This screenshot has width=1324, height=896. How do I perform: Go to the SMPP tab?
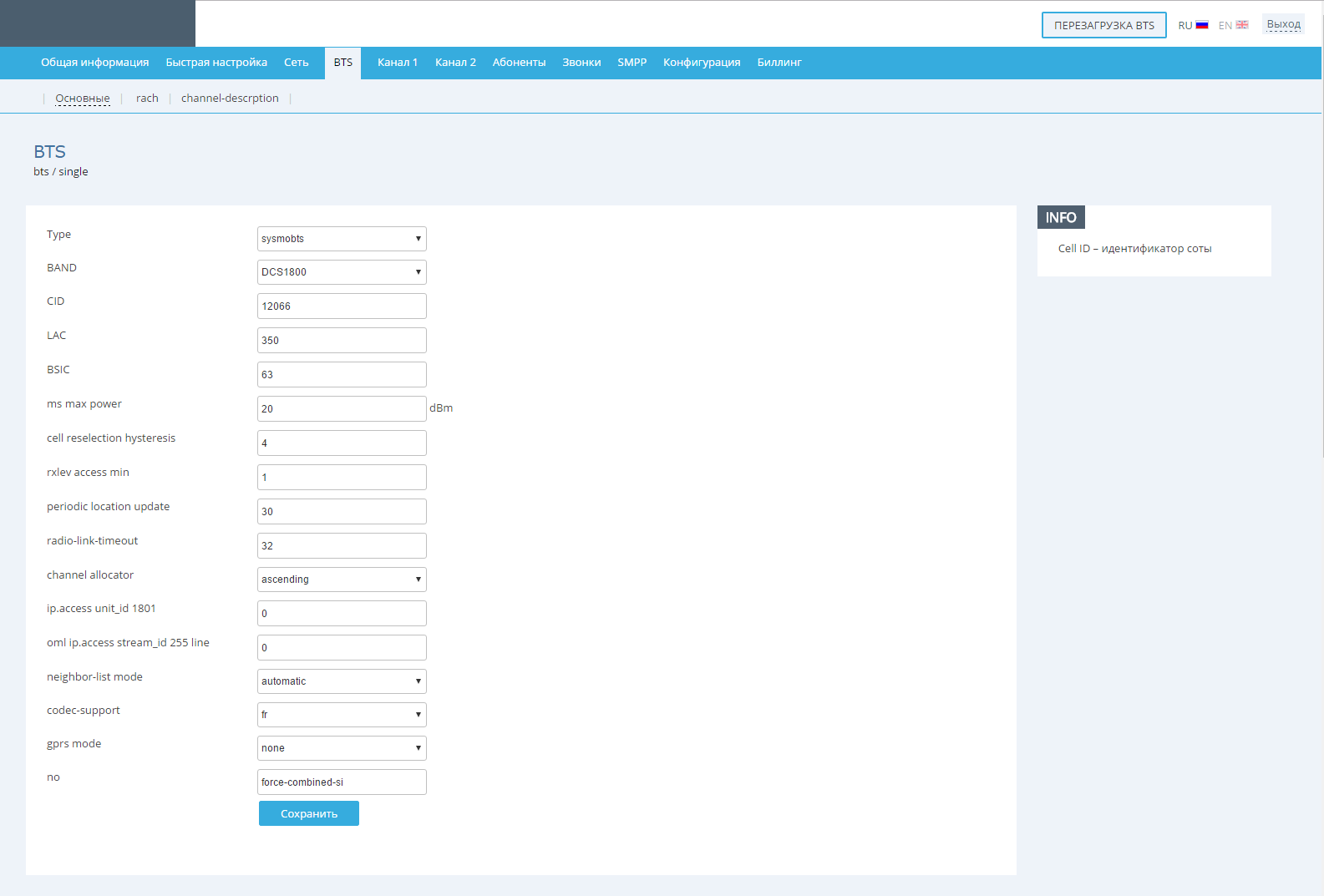[632, 63]
